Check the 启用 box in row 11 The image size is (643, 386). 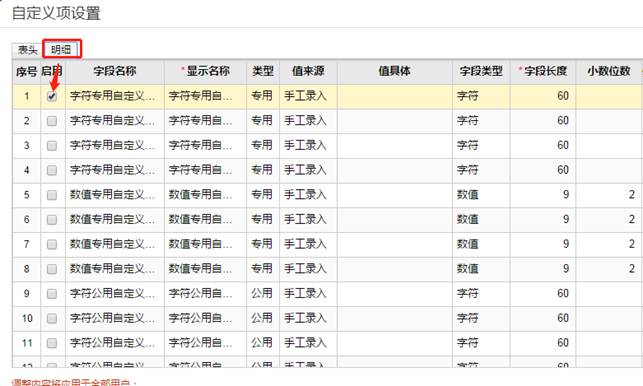[x=52, y=343]
